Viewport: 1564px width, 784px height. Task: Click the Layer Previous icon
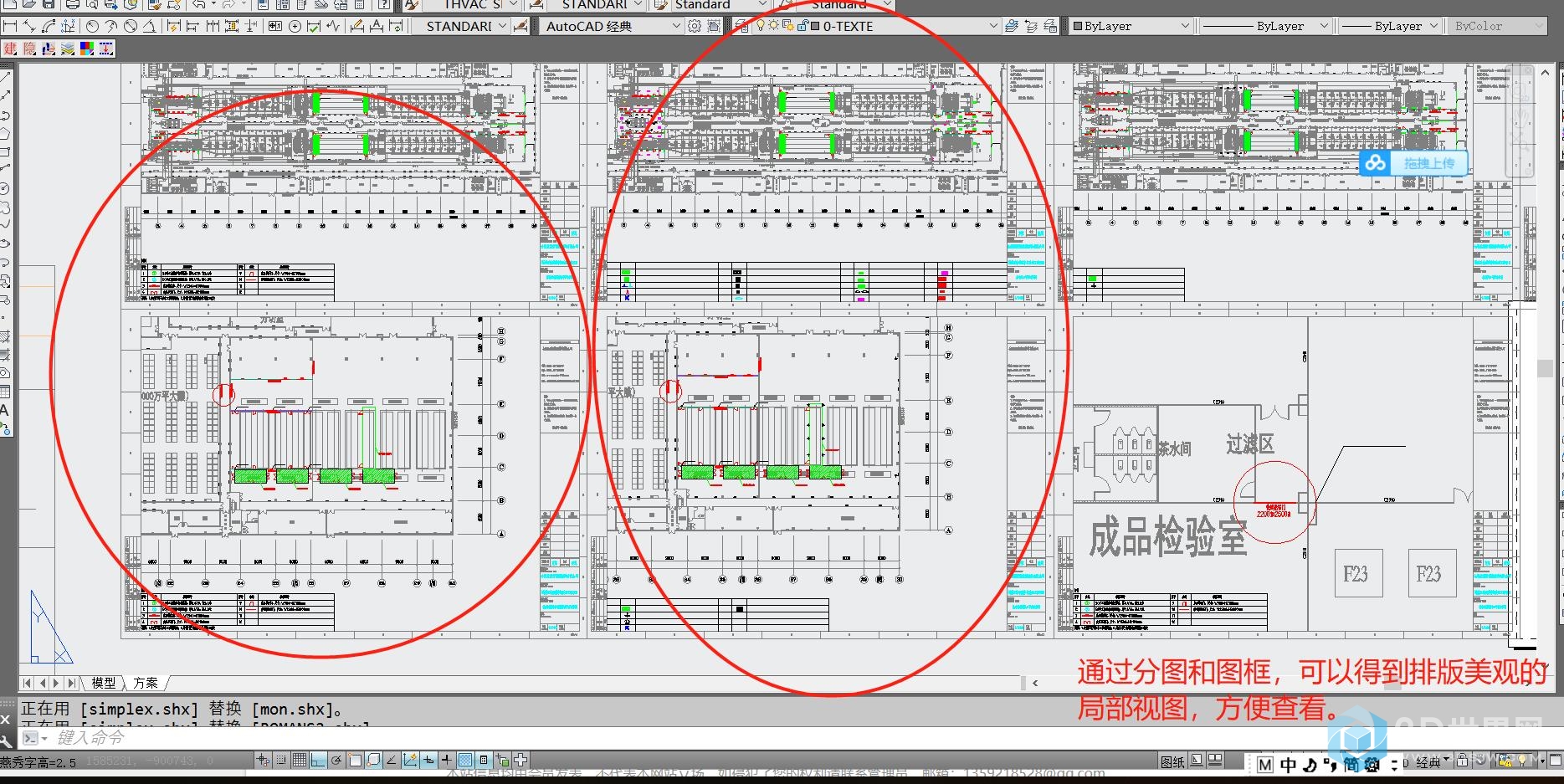[1032, 26]
